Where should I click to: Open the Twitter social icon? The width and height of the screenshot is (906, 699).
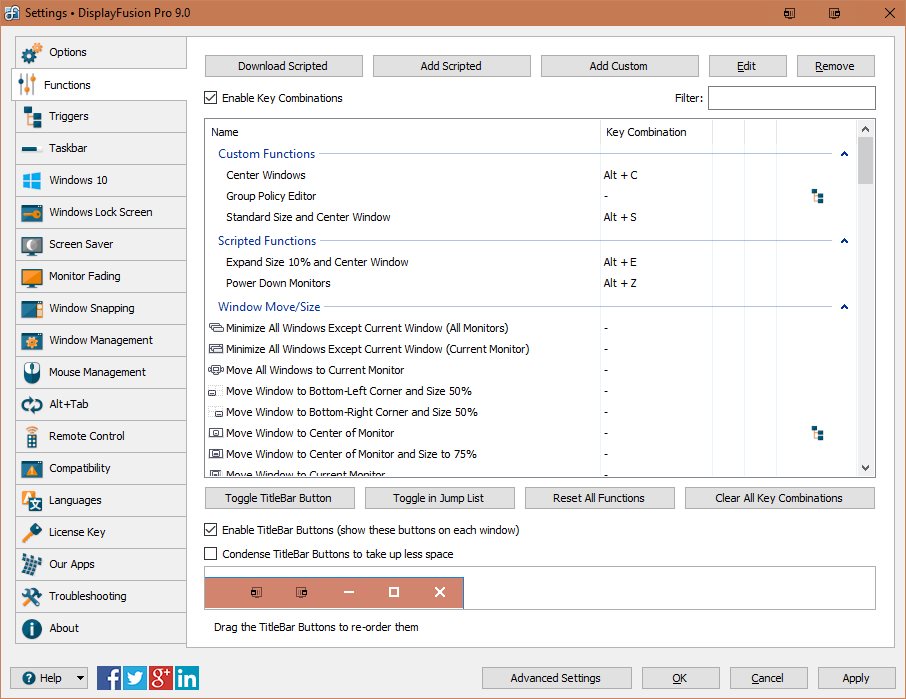[x=135, y=678]
